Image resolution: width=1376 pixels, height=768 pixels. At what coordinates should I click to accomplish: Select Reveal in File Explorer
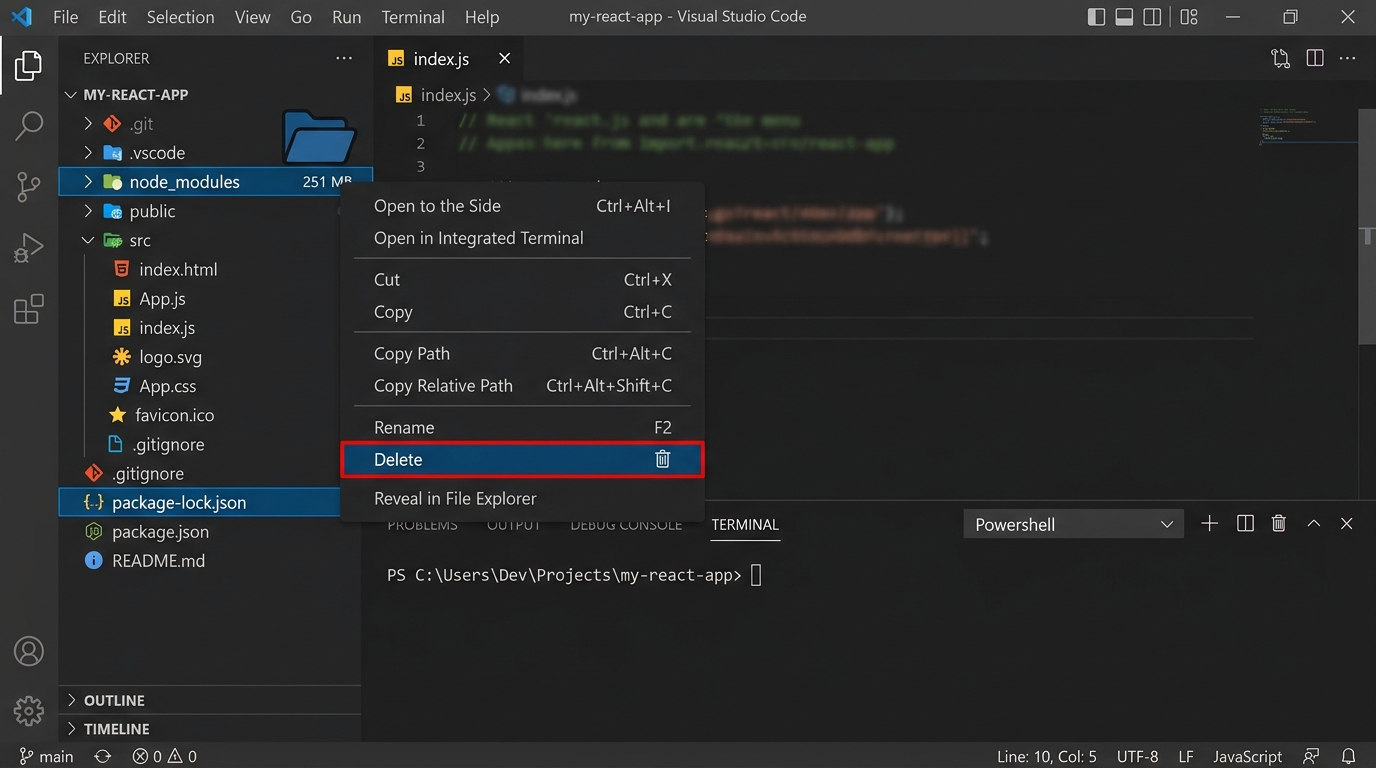tap(522, 498)
